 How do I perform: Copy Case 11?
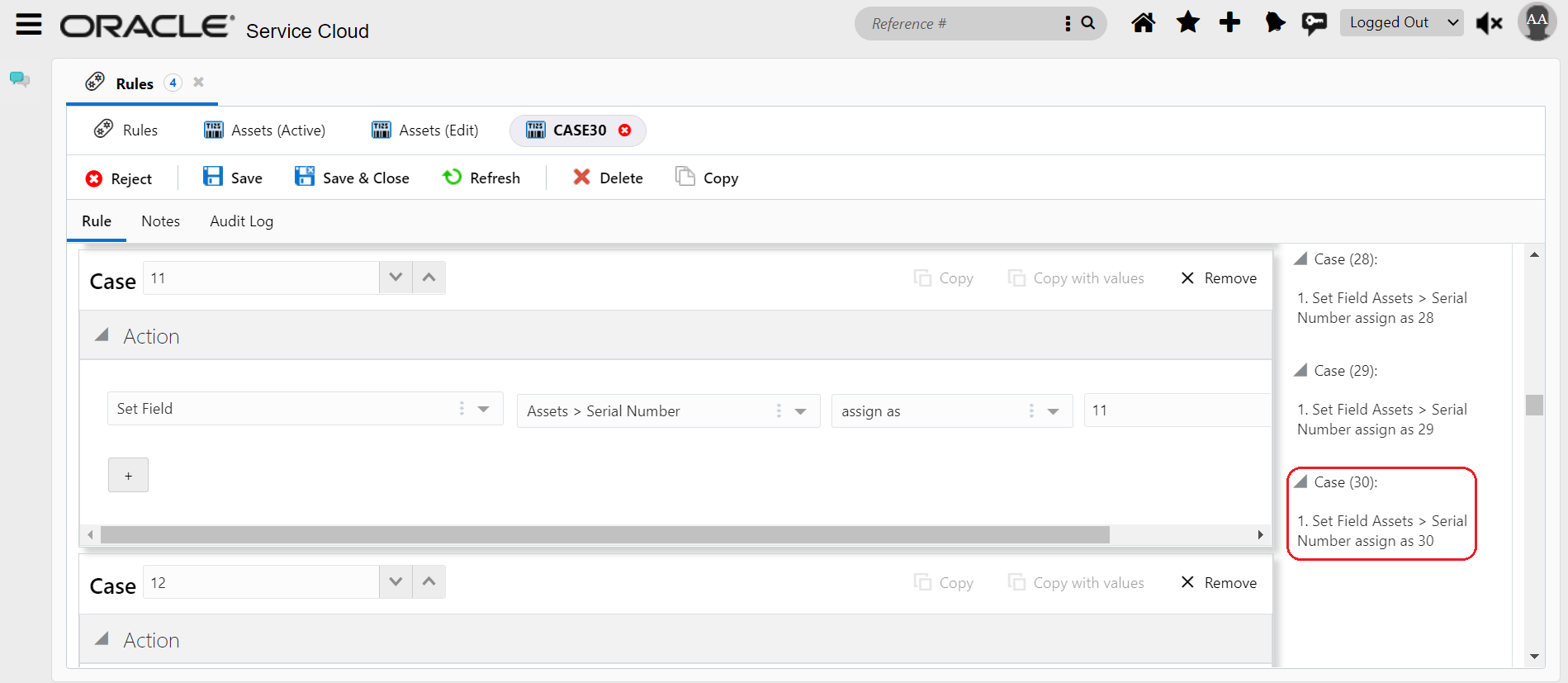tap(944, 278)
